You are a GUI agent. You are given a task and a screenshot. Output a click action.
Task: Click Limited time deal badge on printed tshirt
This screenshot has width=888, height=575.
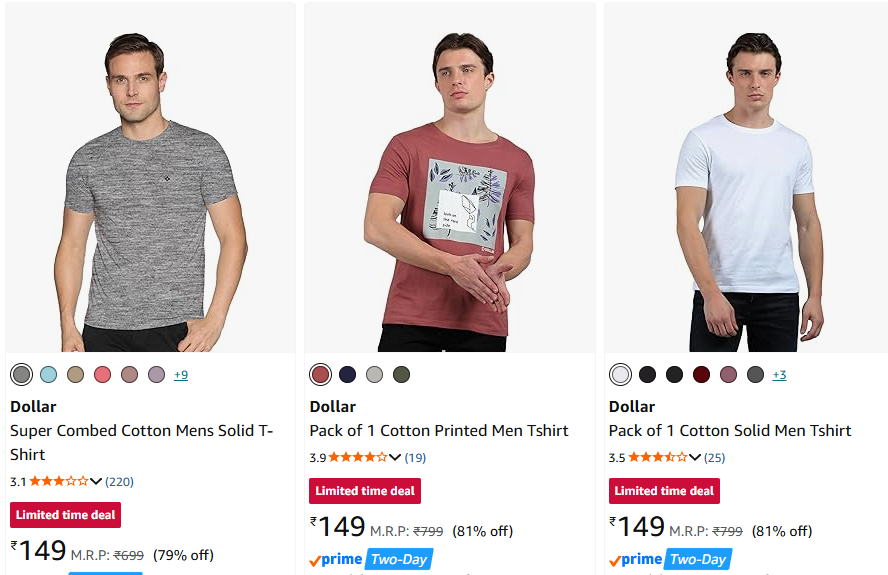(365, 491)
